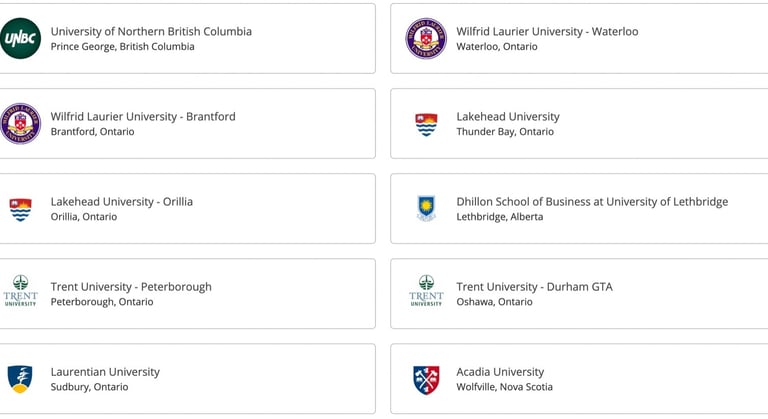Image resolution: width=768 pixels, height=419 pixels.
Task: Click the Acadia University crest logo
Action: point(426,380)
